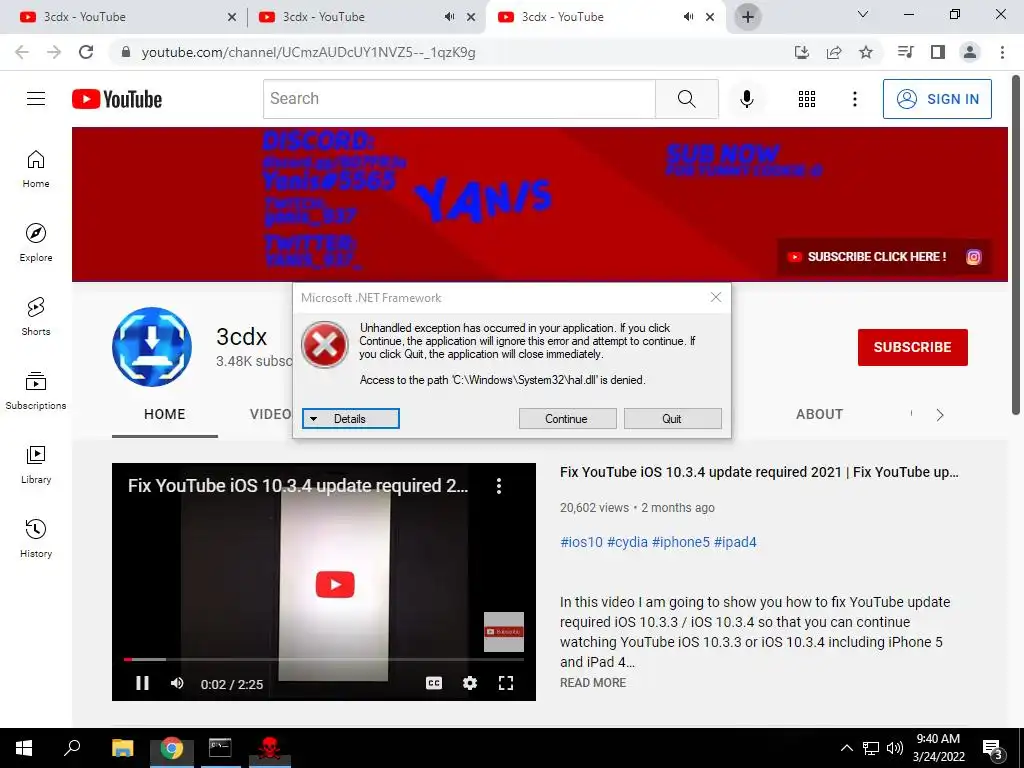This screenshot has width=1024, height=768.
Task: Mute audio on the third 3cdx tab
Action: tap(688, 17)
